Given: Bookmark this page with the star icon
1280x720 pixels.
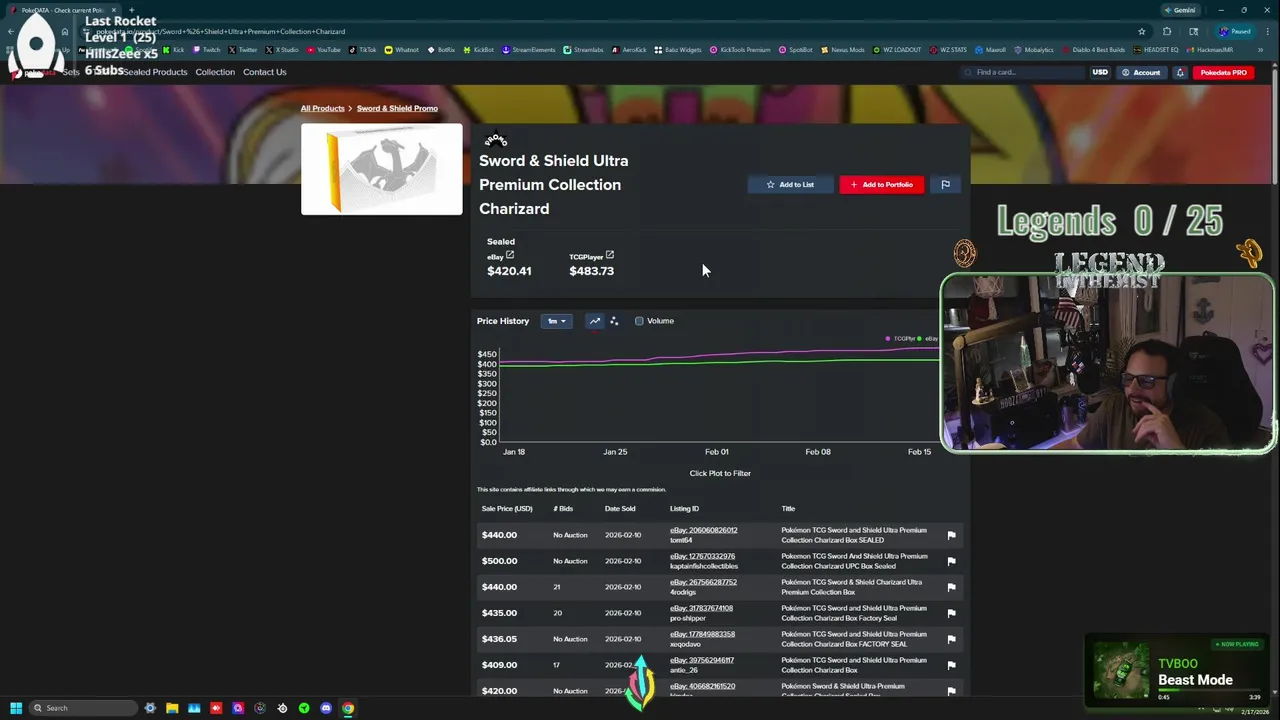Looking at the screenshot, I should click(1141, 31).
